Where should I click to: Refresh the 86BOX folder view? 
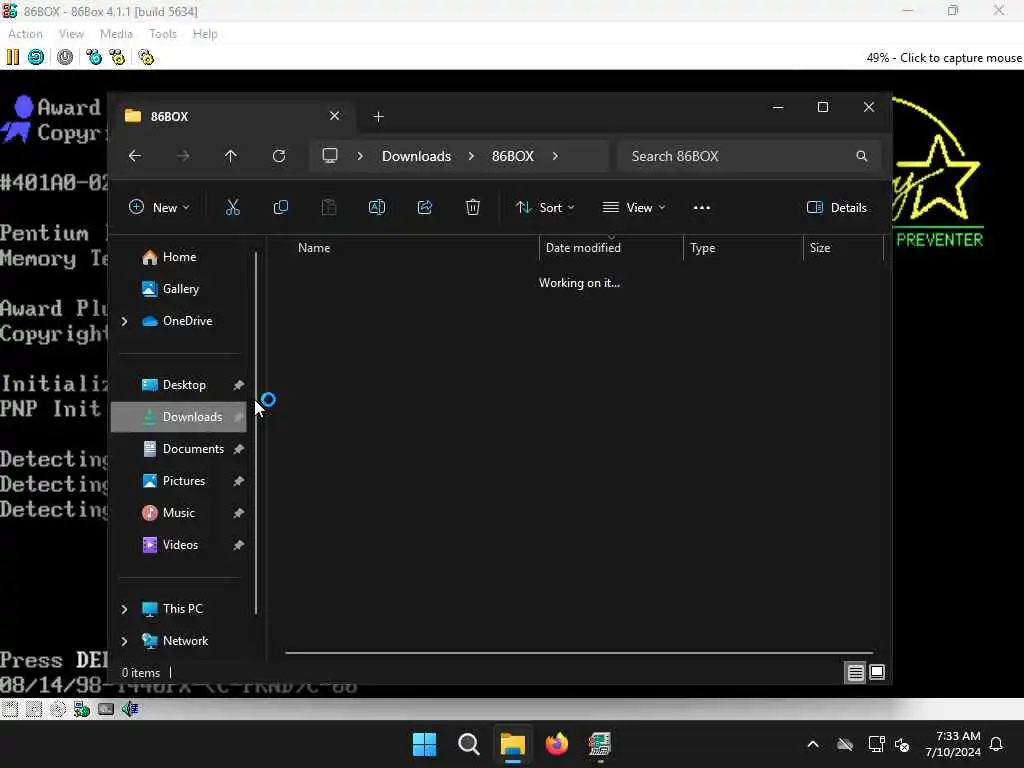279,156
